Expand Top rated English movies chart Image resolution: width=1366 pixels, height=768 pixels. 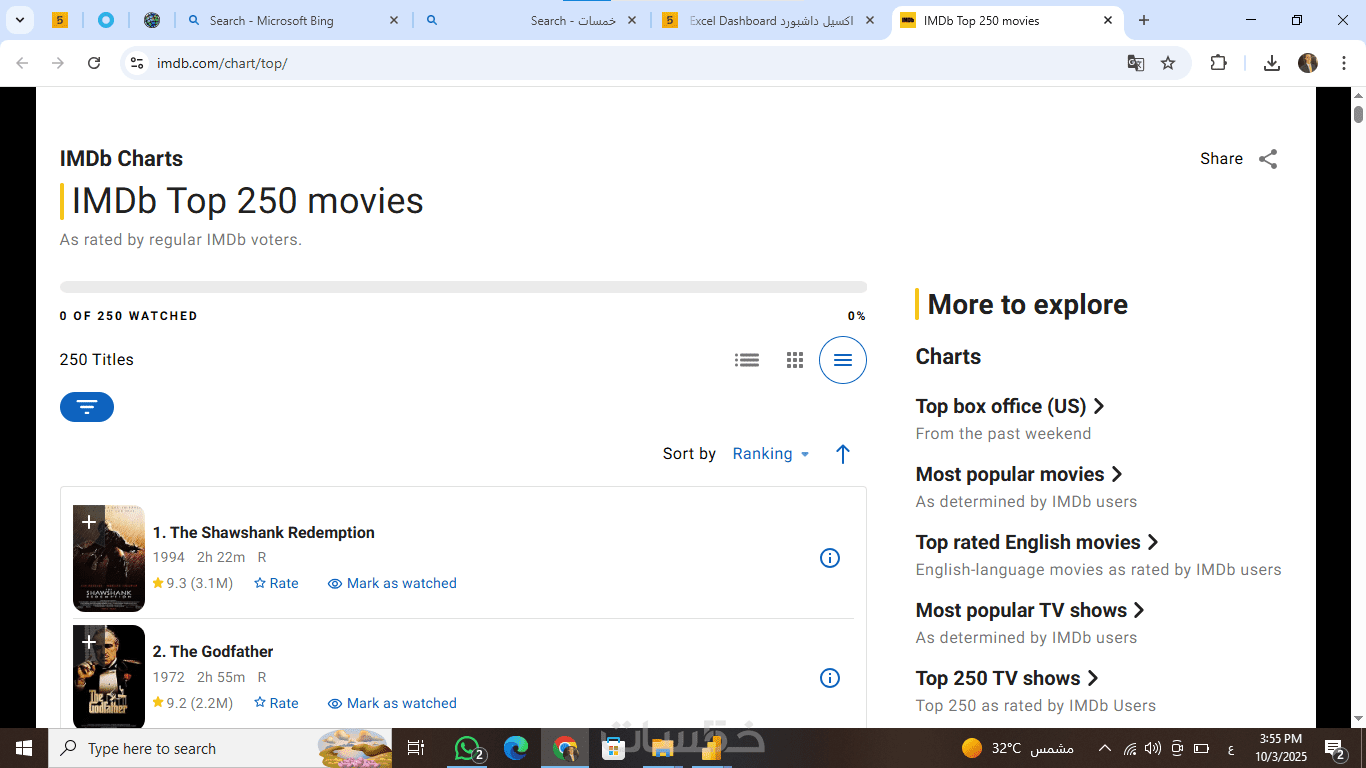[1037, 542]
